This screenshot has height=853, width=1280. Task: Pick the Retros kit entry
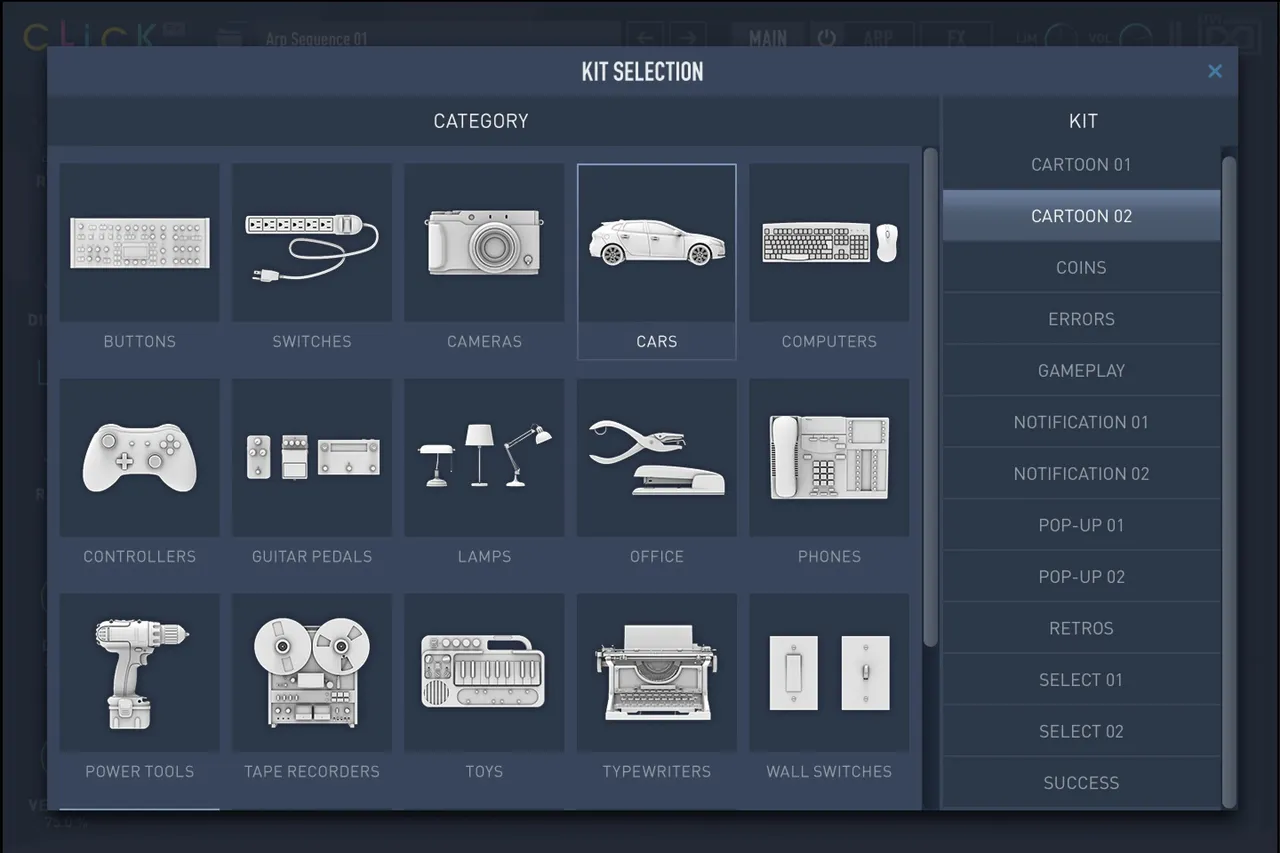(1081, 629)
